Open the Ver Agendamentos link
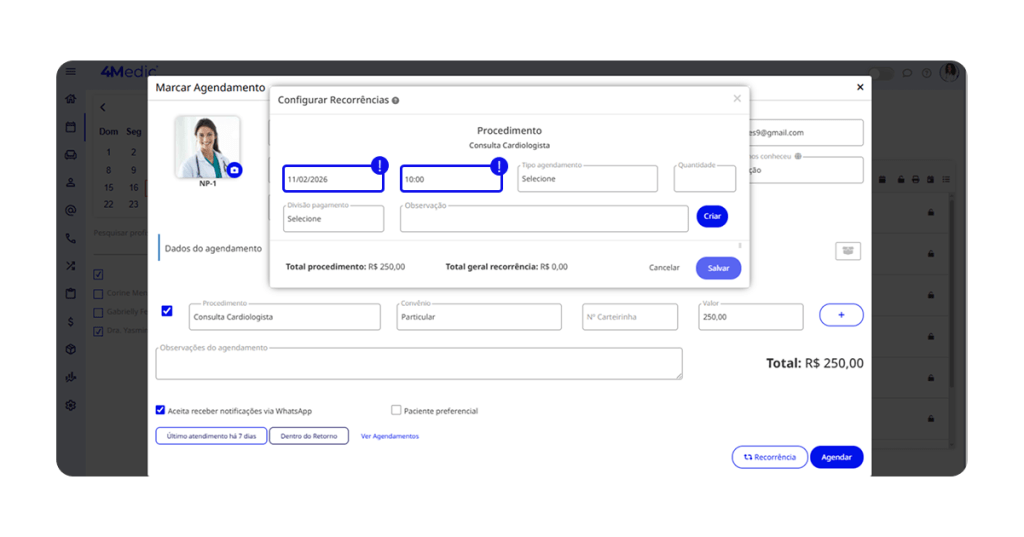 (x=390, y=436)
